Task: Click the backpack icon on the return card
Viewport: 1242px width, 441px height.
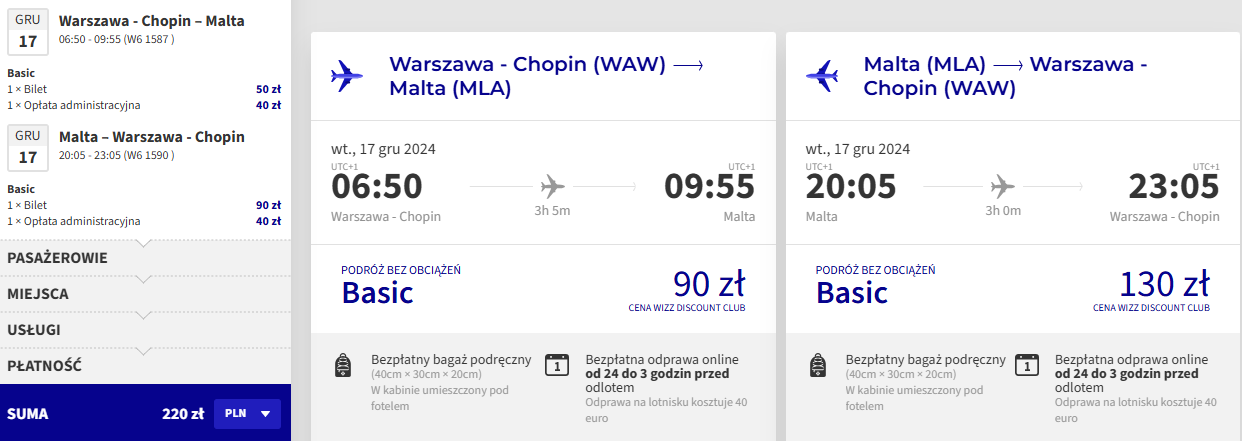Action: coord(818,366)
